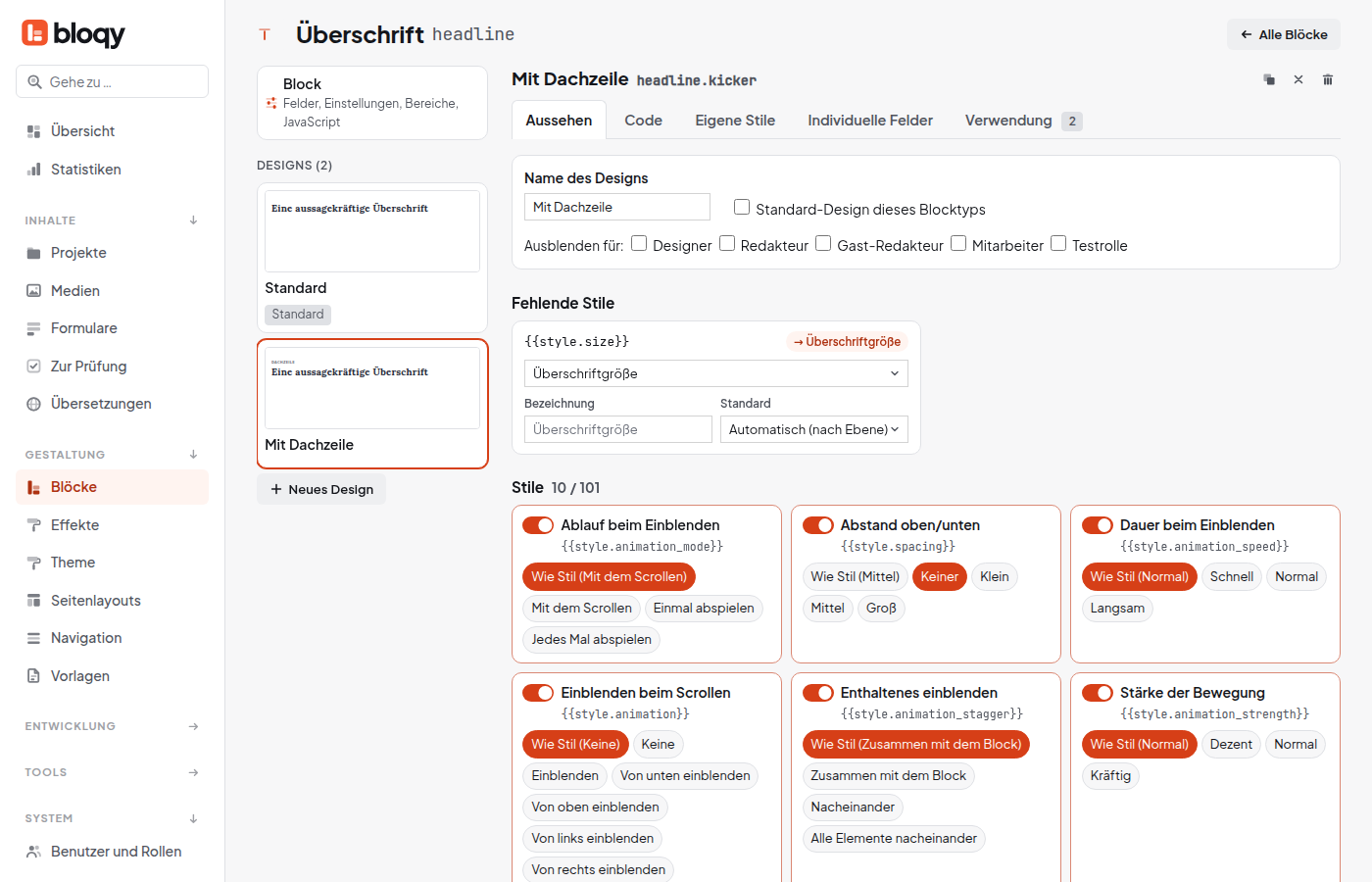
Task: Click the Zur Prüfung checkmark icon
Action: click(33, 367)
